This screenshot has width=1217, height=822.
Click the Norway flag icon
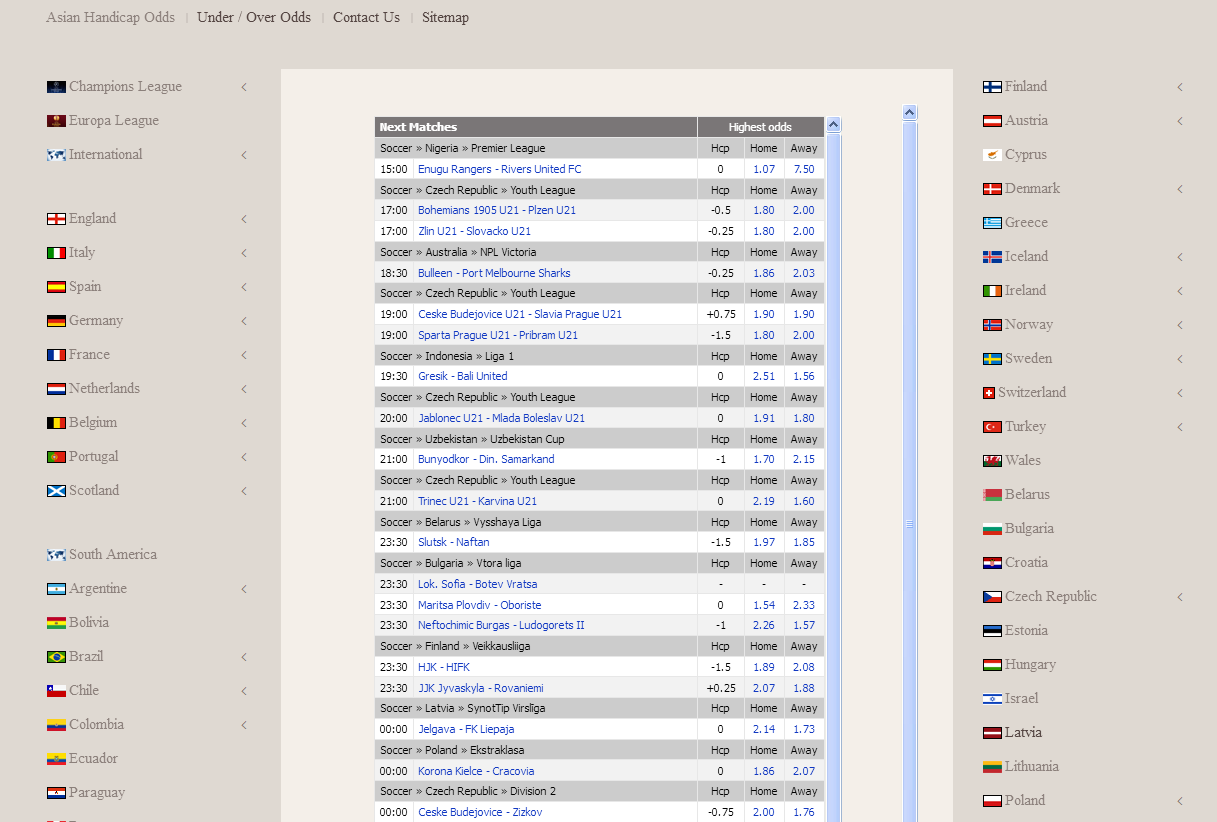click(x=992, y=325)
